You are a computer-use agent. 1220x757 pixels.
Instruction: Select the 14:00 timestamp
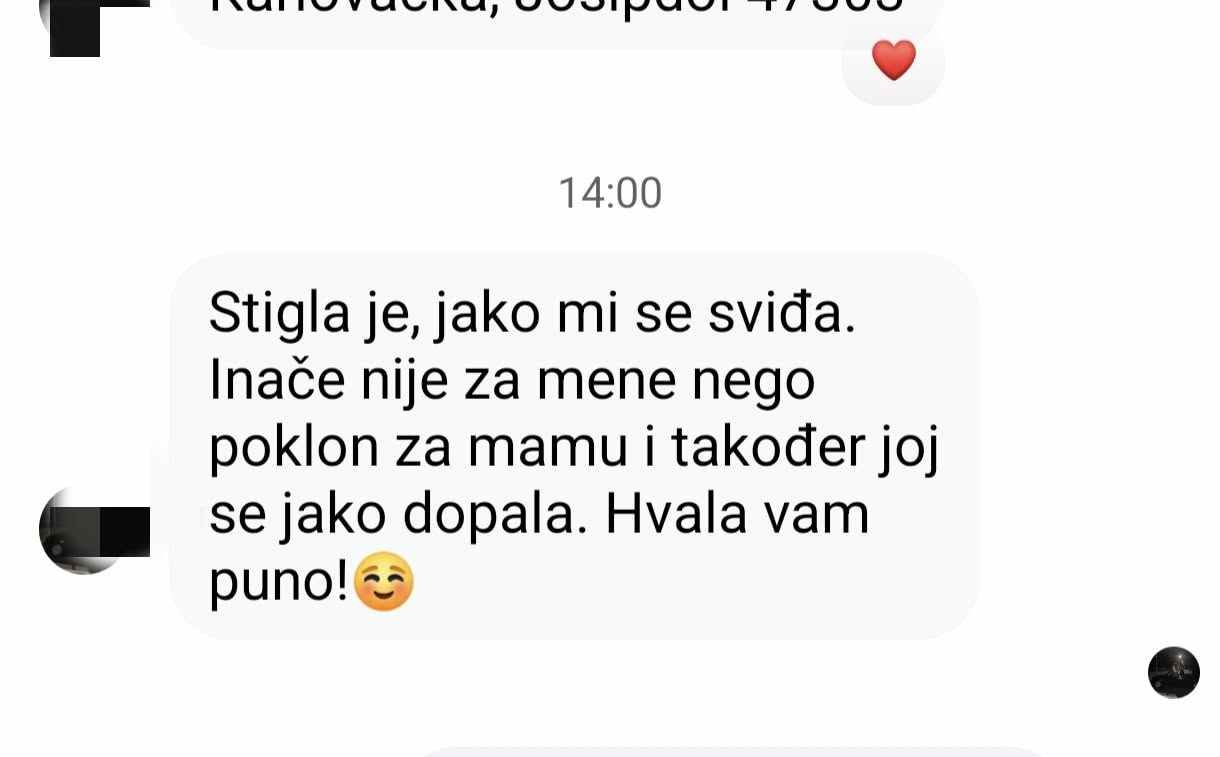(610, 193)
